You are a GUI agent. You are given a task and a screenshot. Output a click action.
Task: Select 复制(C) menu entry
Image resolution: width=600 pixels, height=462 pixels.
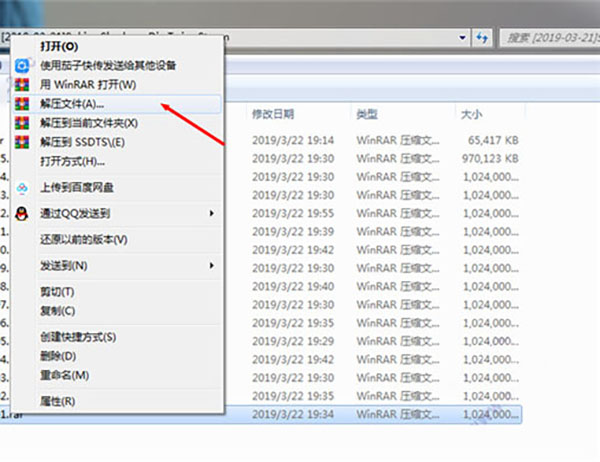tap(117, 311)
